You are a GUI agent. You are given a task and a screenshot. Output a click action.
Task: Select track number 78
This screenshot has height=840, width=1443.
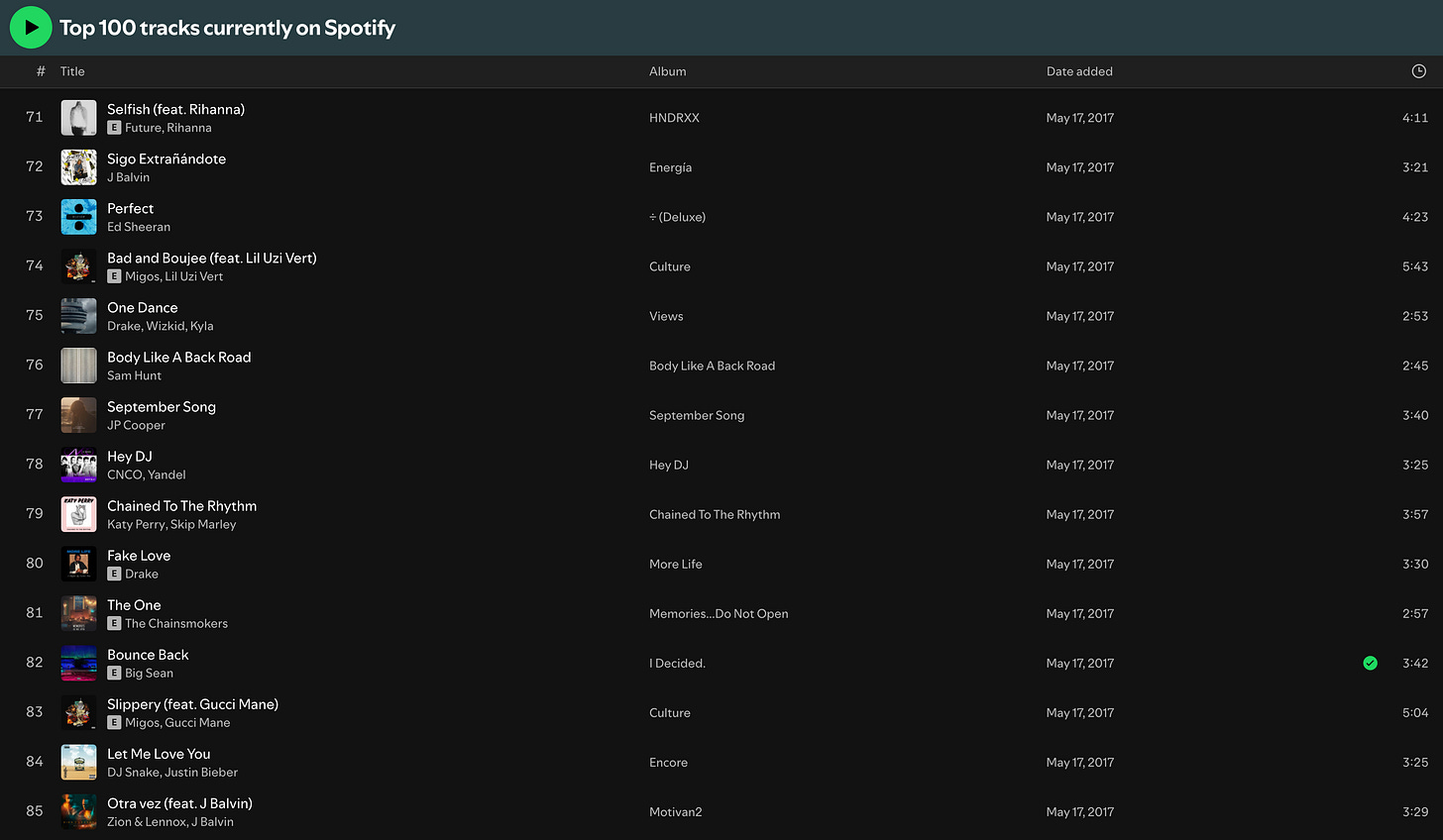[x=35, y=464]
